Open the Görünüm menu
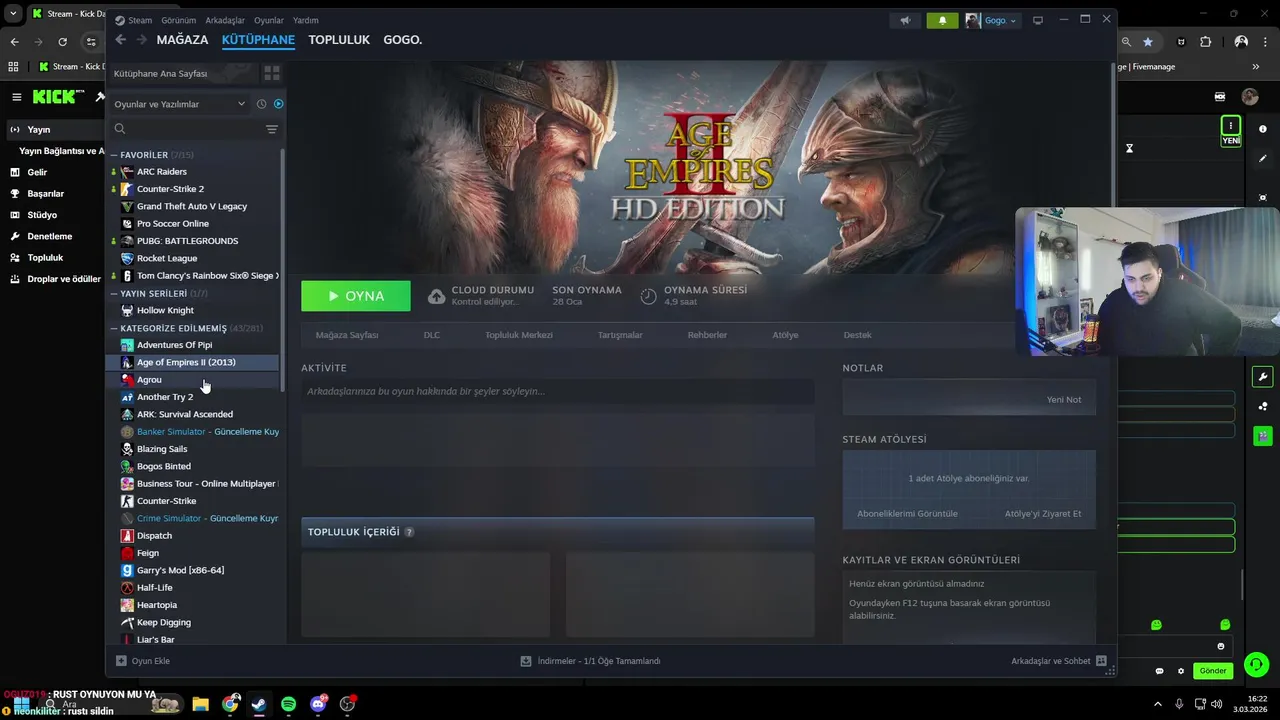 178,20
